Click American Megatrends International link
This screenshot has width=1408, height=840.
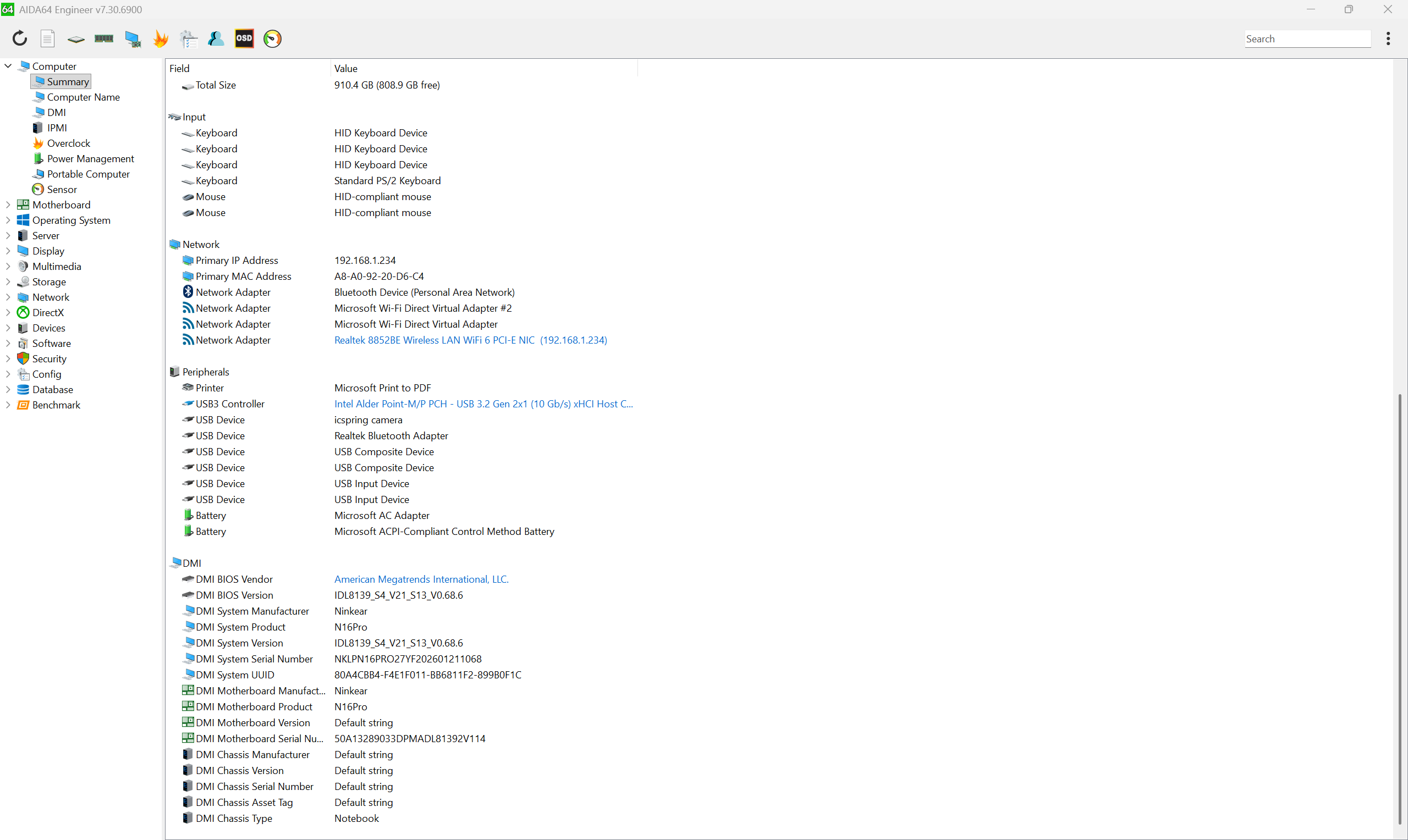click(x=421, y=579)
